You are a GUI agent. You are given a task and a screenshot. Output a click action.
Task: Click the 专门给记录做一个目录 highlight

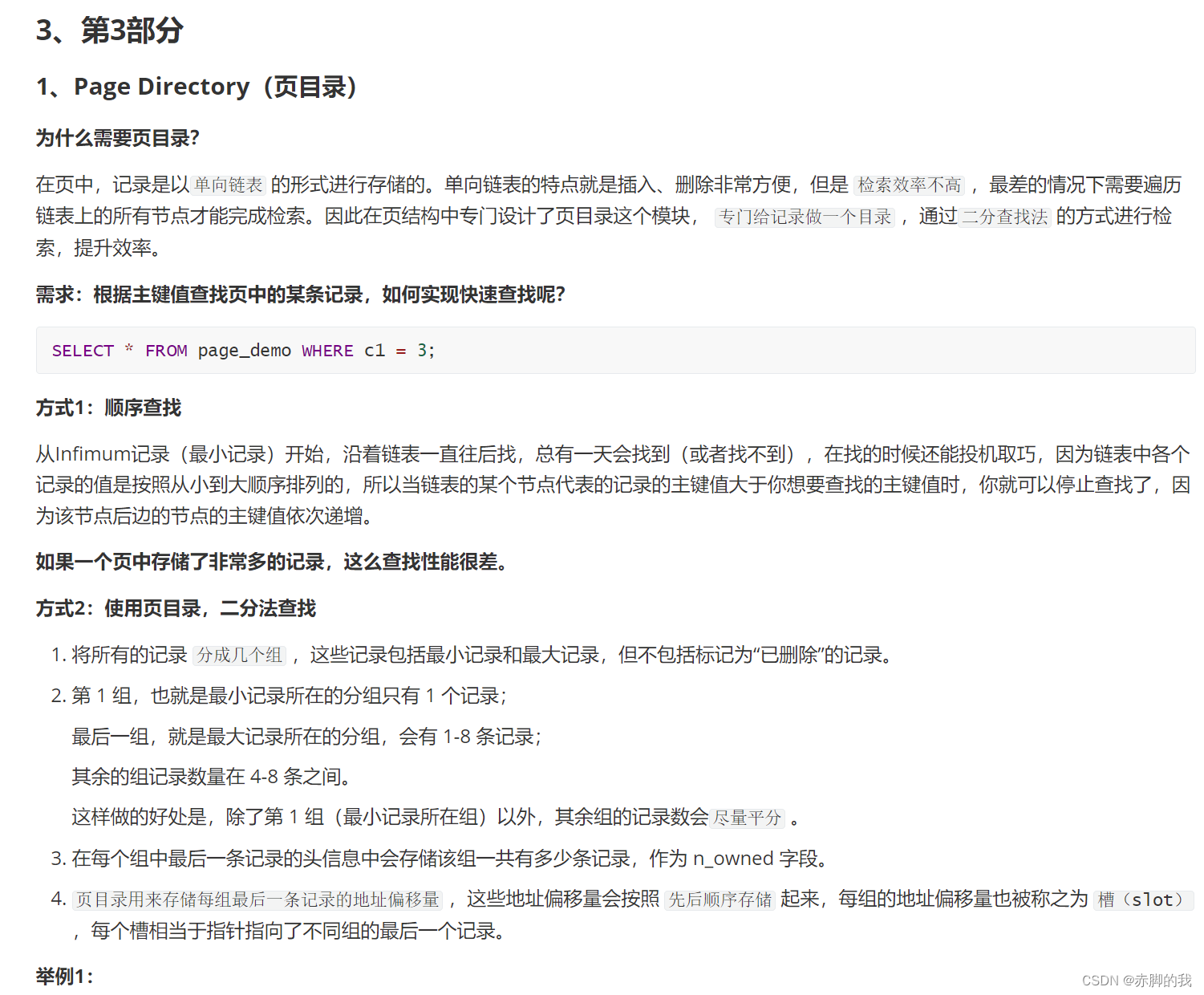[805, 217]
